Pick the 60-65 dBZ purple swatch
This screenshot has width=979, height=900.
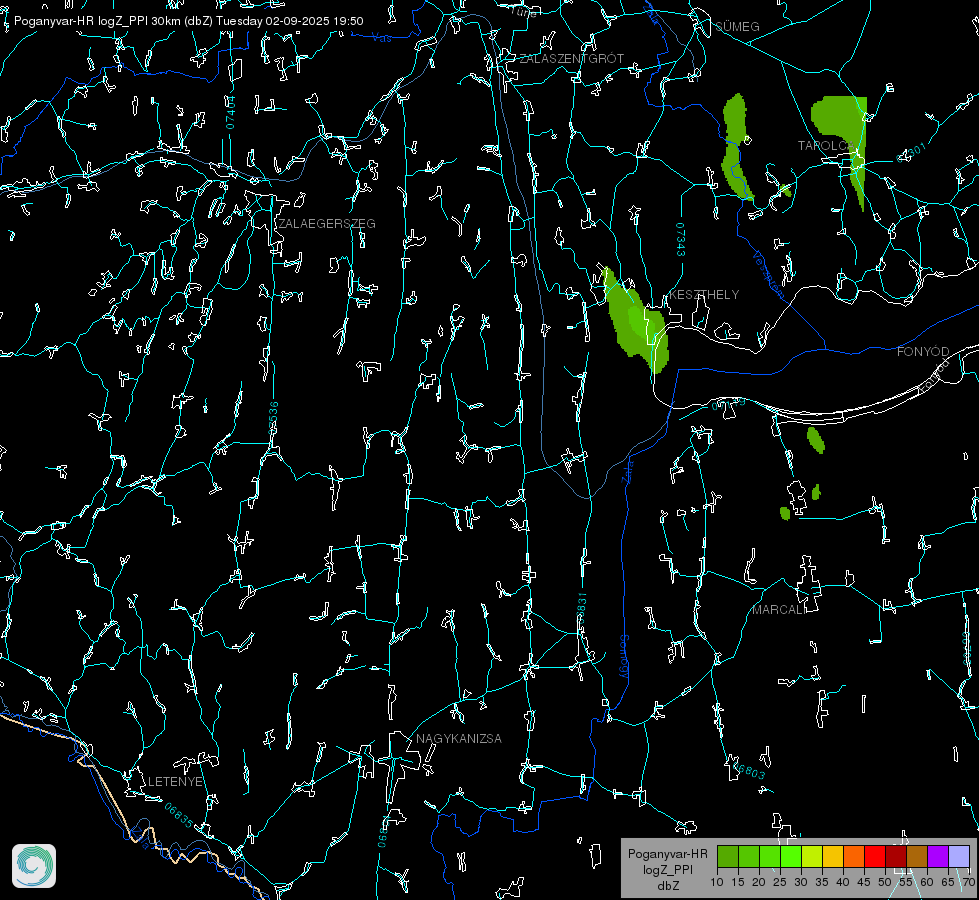pos(938,857)
